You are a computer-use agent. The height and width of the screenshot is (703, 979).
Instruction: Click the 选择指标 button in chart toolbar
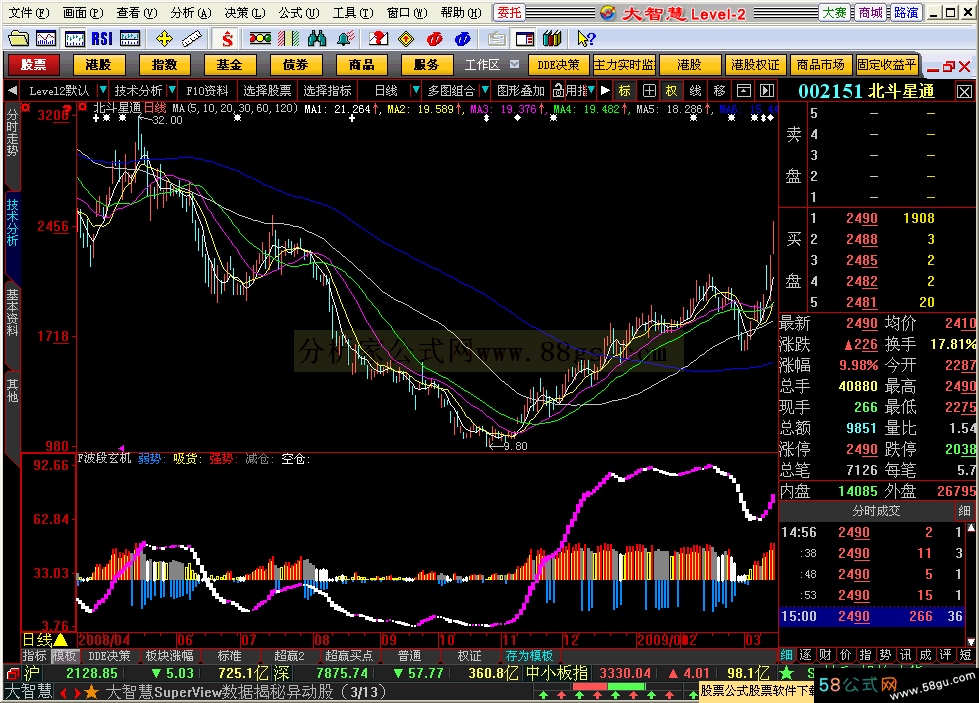pos(328,91)
